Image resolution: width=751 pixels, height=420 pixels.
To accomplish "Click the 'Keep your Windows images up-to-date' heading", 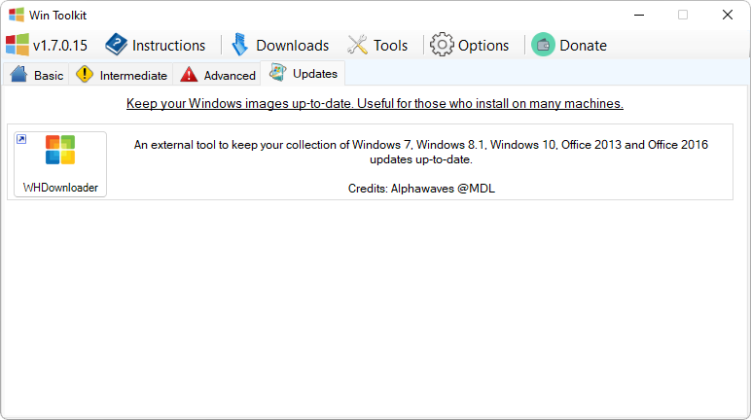I will click(x=375, y=103).
